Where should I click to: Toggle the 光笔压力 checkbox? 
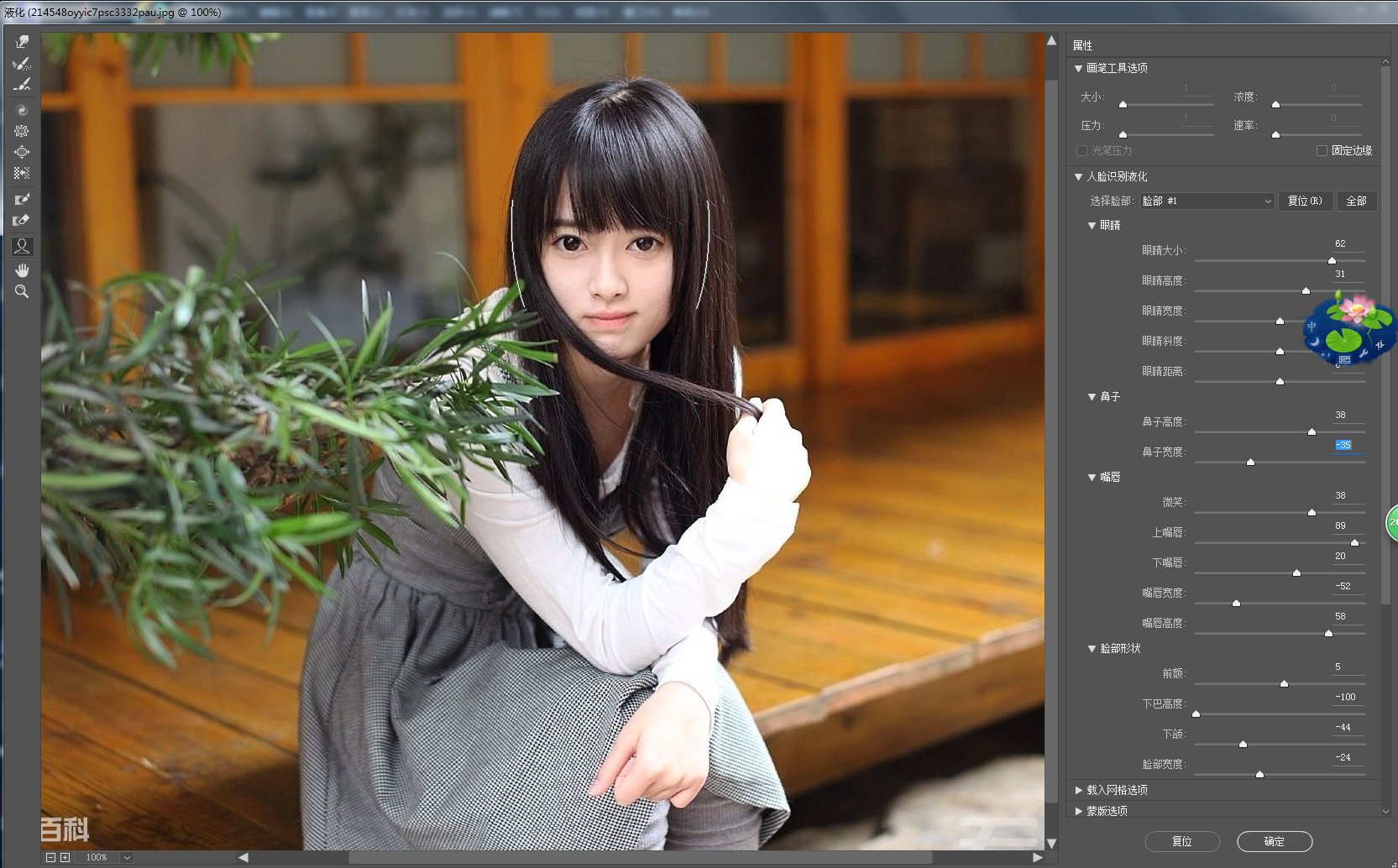[x=1081, y=151]
